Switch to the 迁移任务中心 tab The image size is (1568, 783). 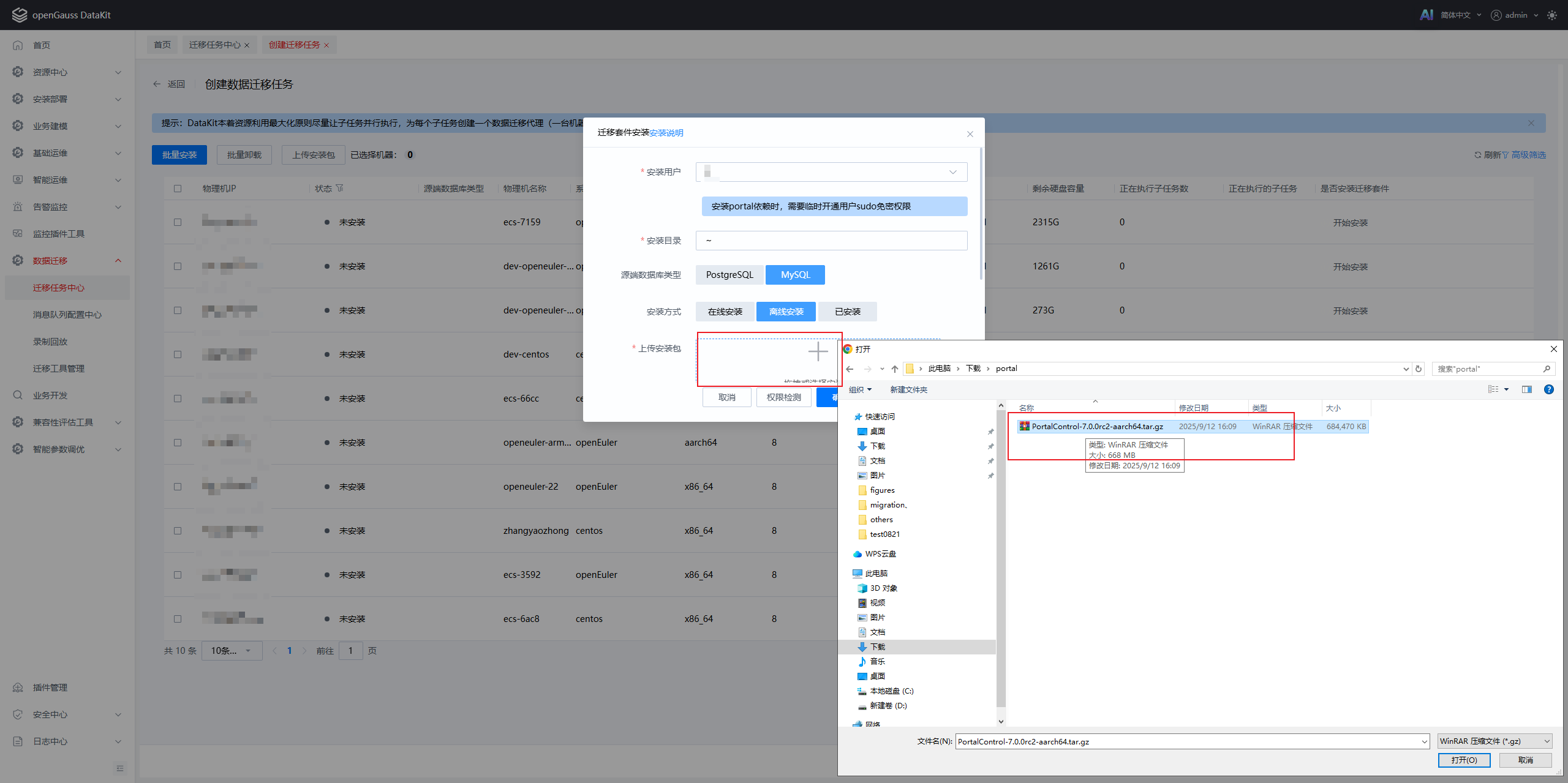pyautogui.click(x=214, y=45)
